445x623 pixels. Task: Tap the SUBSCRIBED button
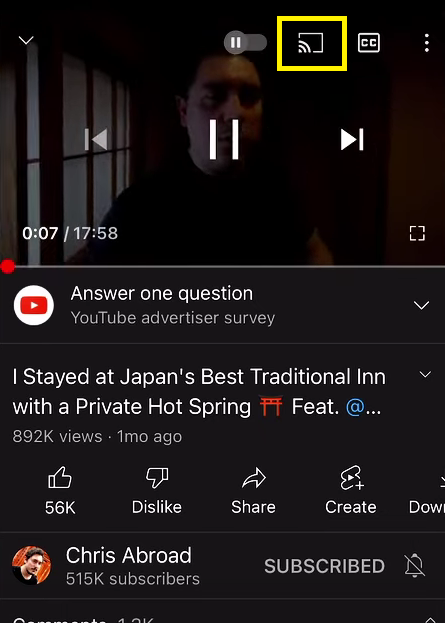point(325,566)
